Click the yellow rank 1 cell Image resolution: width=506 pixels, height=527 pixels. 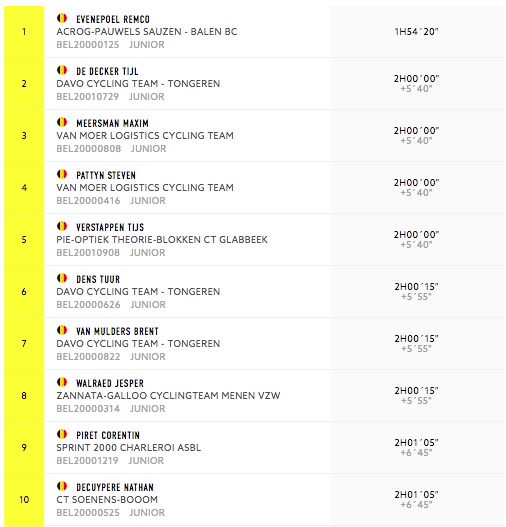point(24,32)
